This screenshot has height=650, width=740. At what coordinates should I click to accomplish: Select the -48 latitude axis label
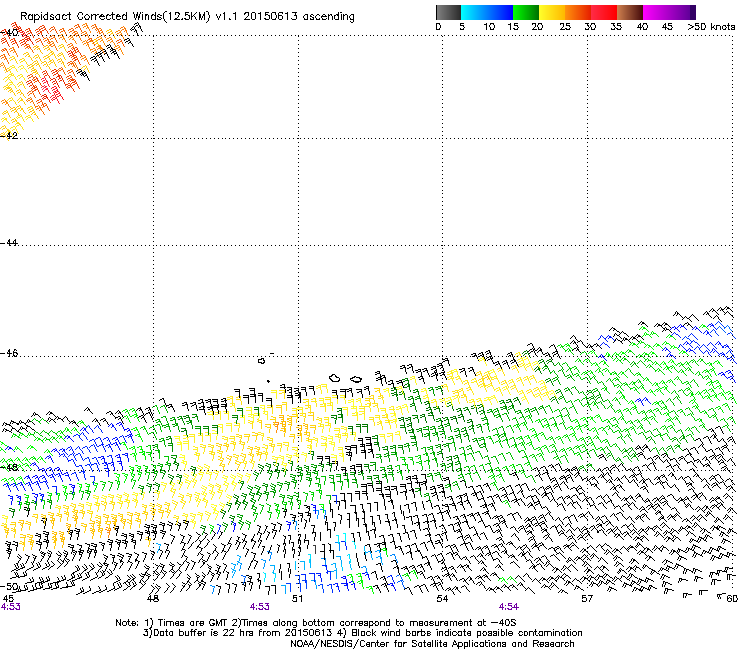(9, 467)
